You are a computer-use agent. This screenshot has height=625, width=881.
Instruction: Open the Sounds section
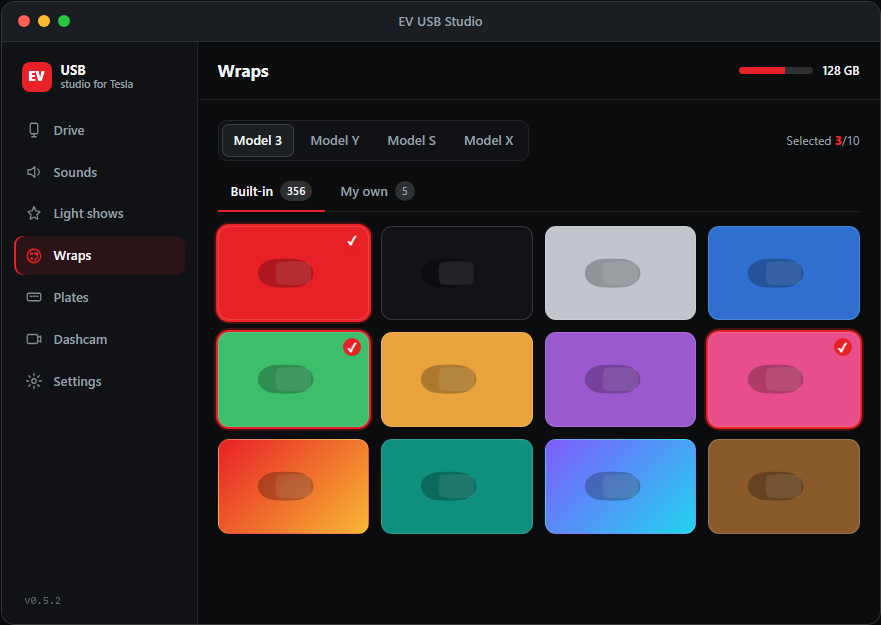coord(100,172)
